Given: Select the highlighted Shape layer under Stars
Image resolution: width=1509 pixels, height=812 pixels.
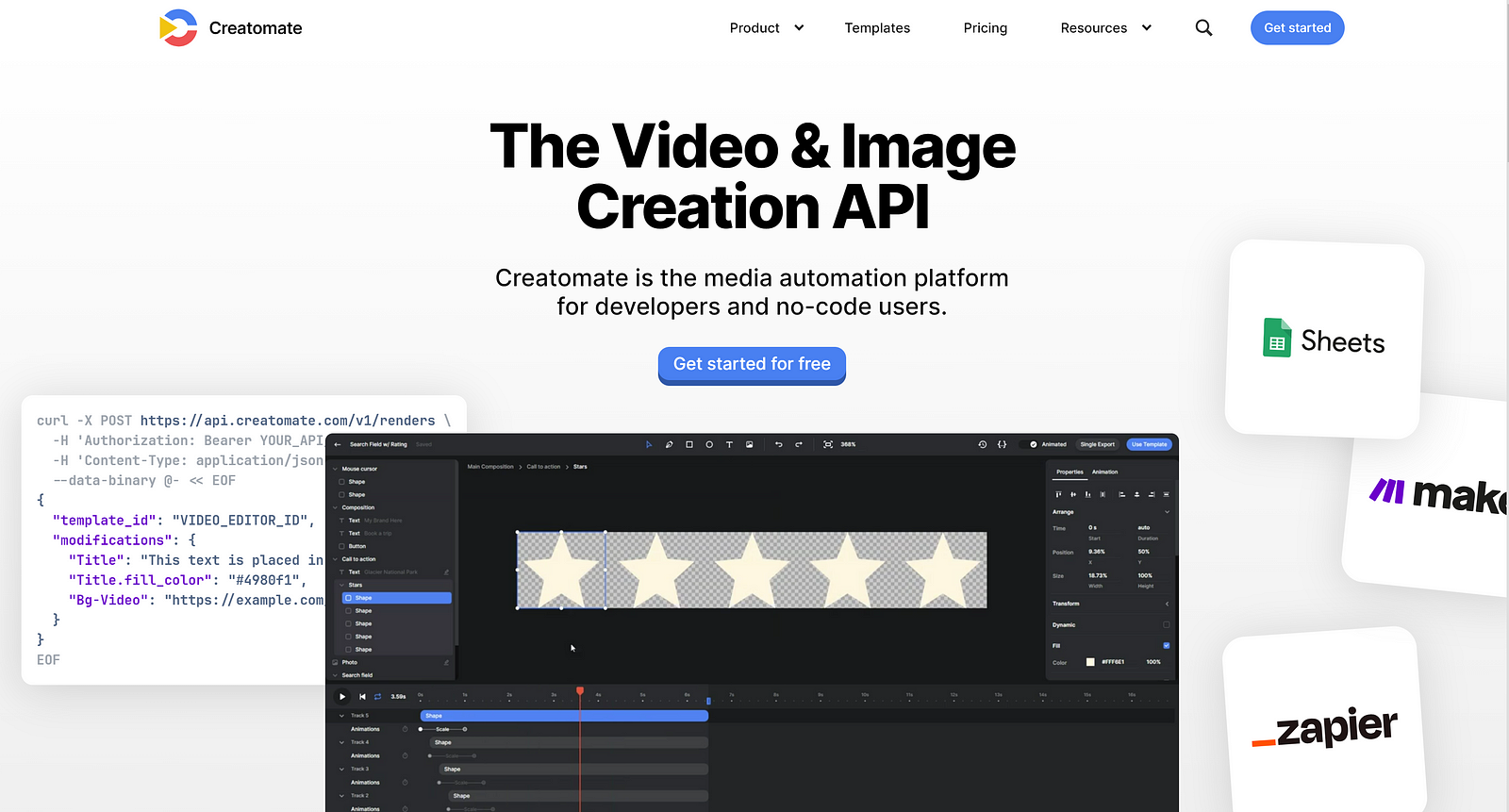Looking at the screenshot, I should point(396,598).
